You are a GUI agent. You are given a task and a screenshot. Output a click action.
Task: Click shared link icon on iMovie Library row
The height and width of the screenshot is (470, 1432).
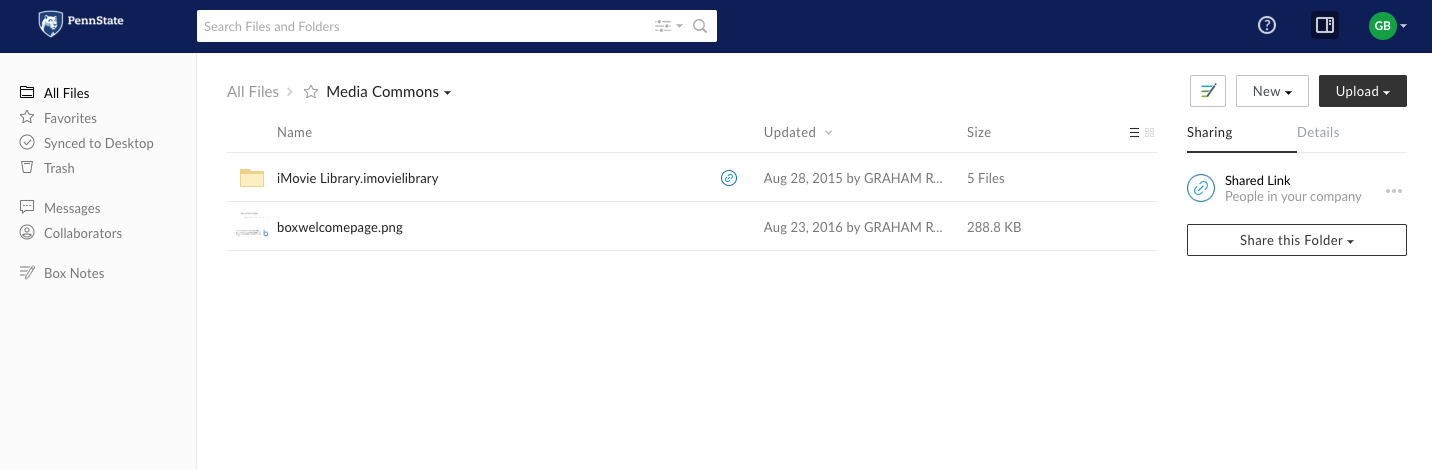(729, 178)
